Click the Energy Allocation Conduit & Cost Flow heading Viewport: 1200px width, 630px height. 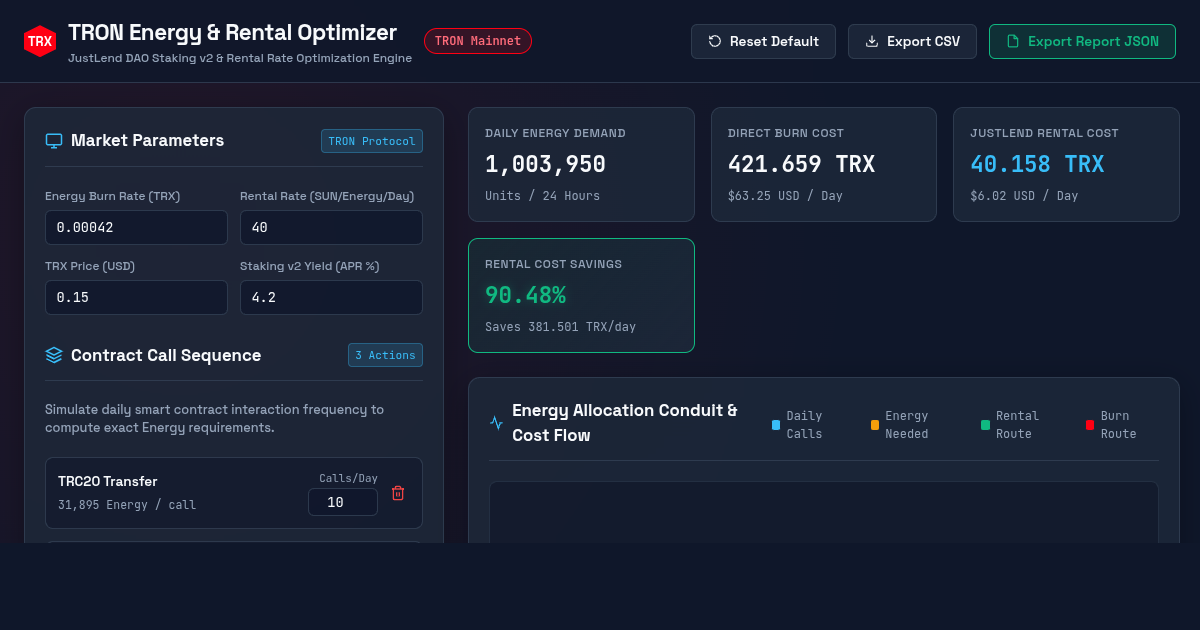pyautogui.click(x=625, y=423)
